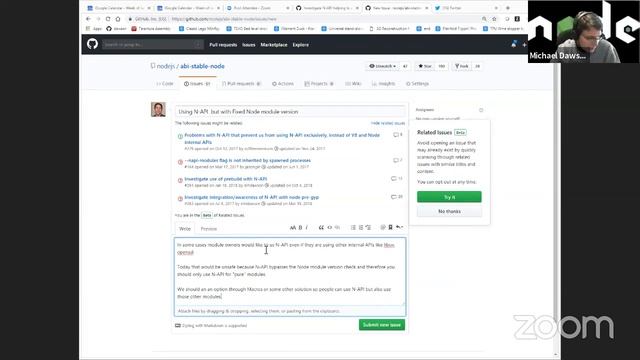This screenshot has width=640, height=360.
Task: Open the Code repository tab
Action: click(x=165, y=84)
